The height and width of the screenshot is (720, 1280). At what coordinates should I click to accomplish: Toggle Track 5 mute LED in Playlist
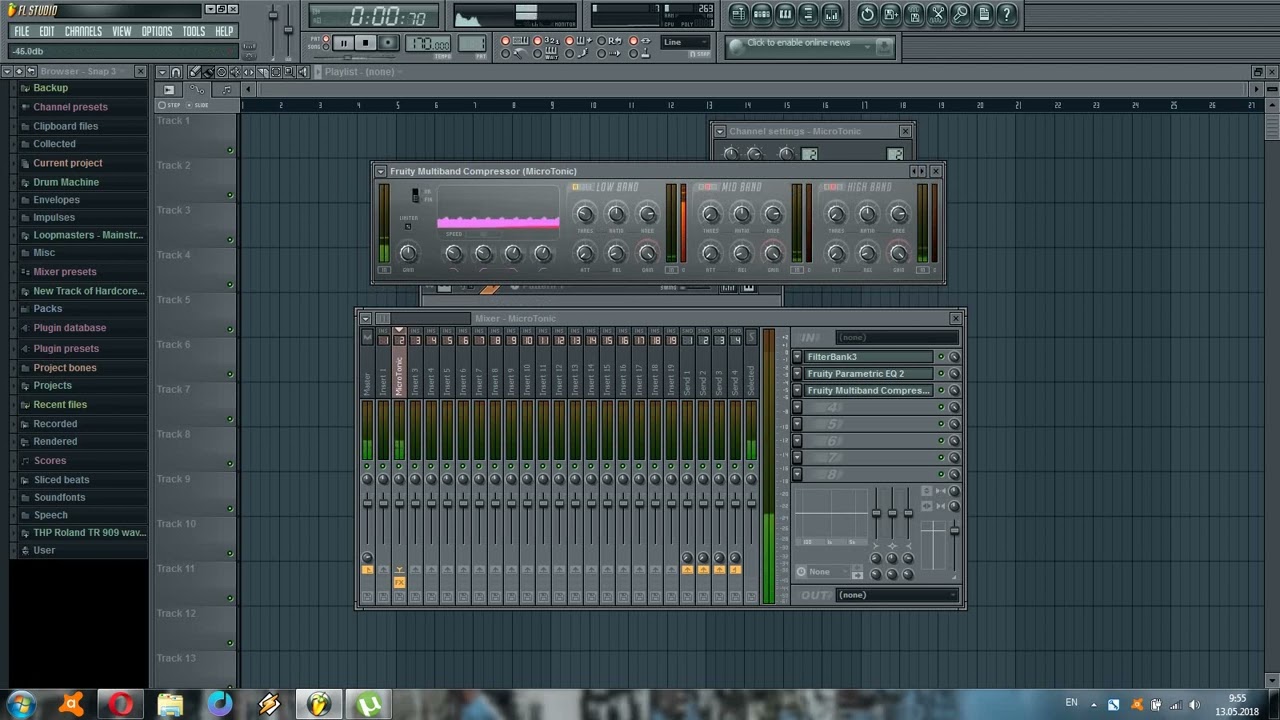(230, 329)
